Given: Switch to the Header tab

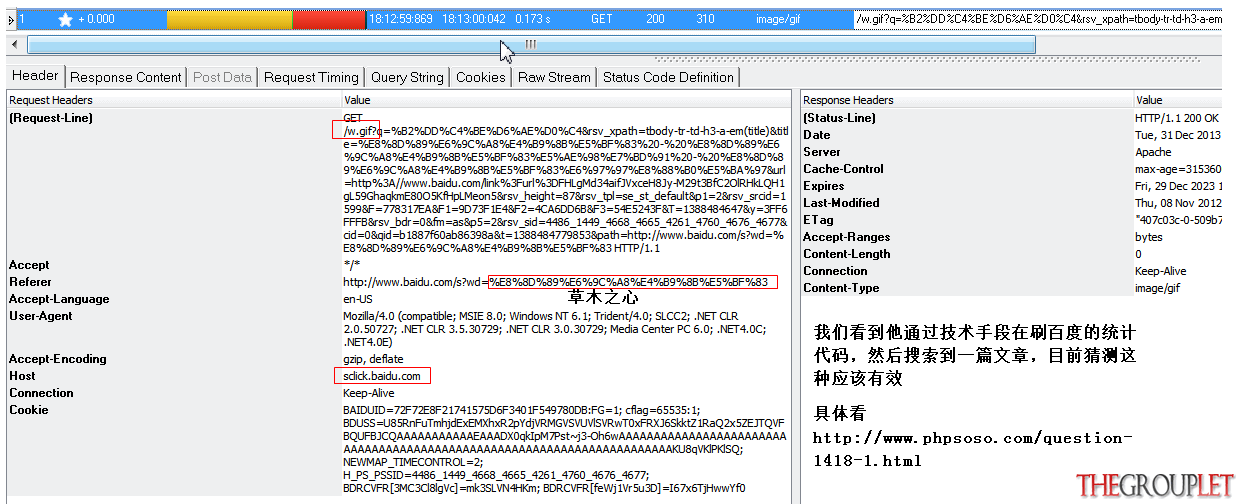Looking at the screenshot, I should (x=35, y=76).
